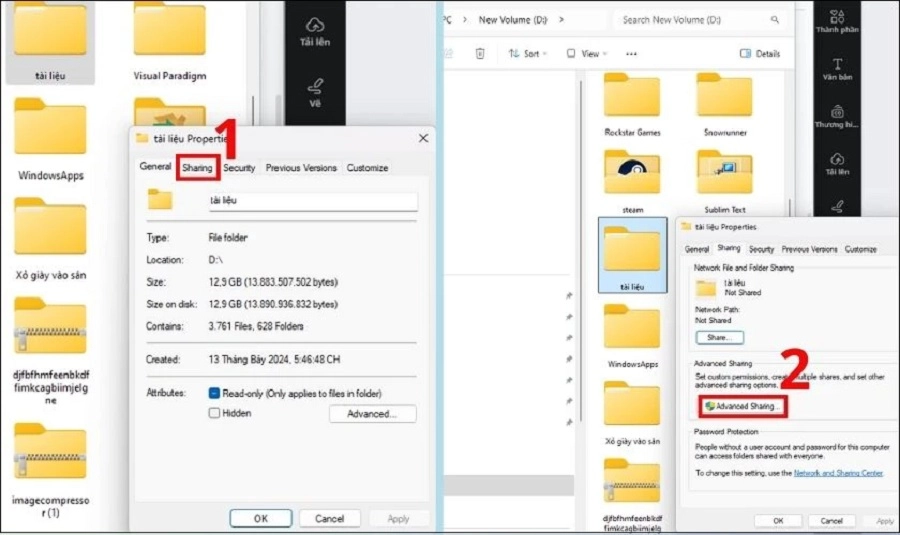Open the three-dot See more menu

(632, 53)
